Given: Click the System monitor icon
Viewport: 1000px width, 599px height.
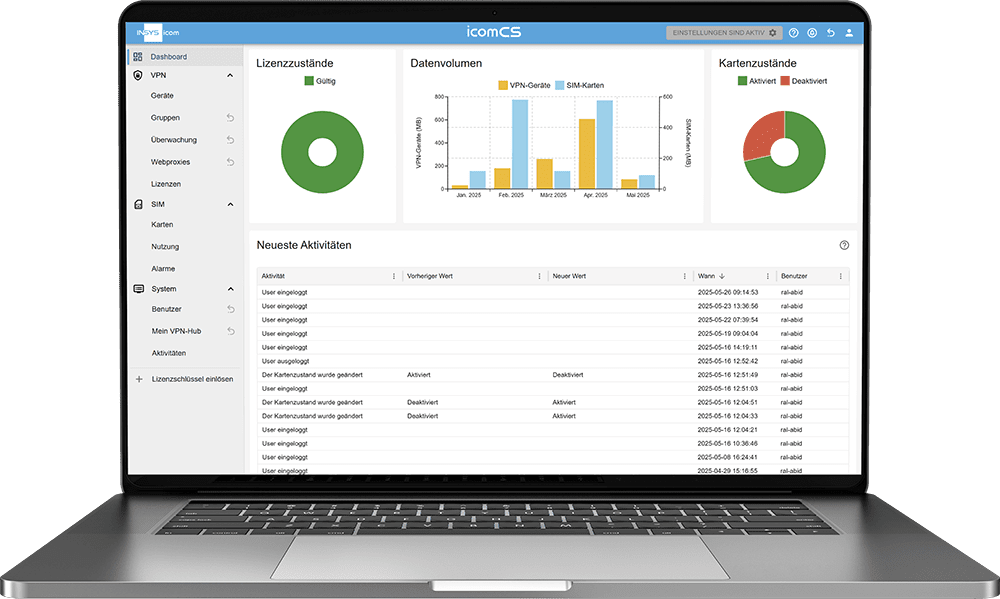Looking at the screenshot, I should (x=138, y=289).
